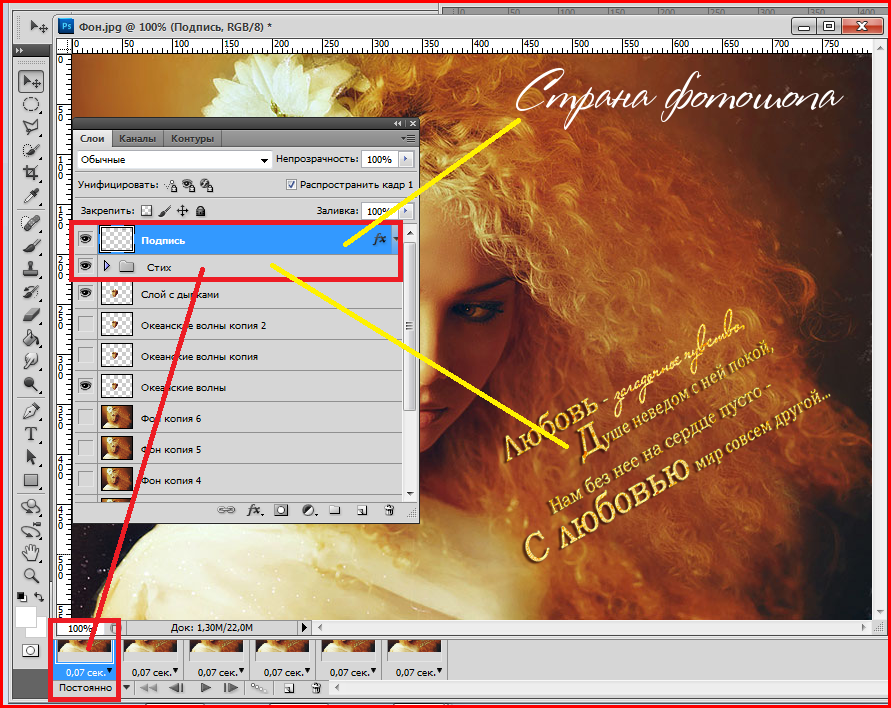Hide the Подпись layer
Viewport: 891px width, 708px height.
coord(85,240)
